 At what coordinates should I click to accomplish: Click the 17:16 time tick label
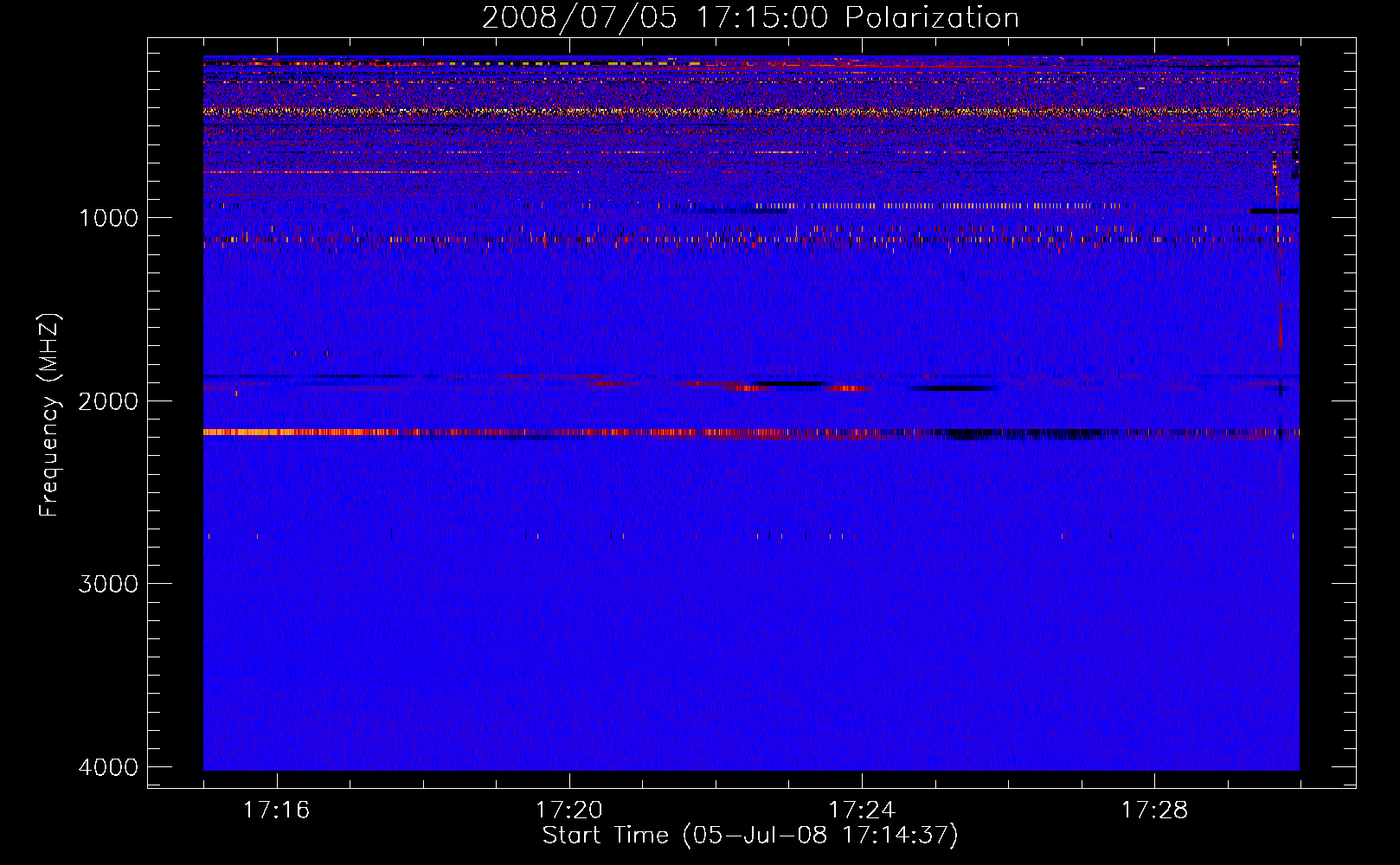[277, 811]
